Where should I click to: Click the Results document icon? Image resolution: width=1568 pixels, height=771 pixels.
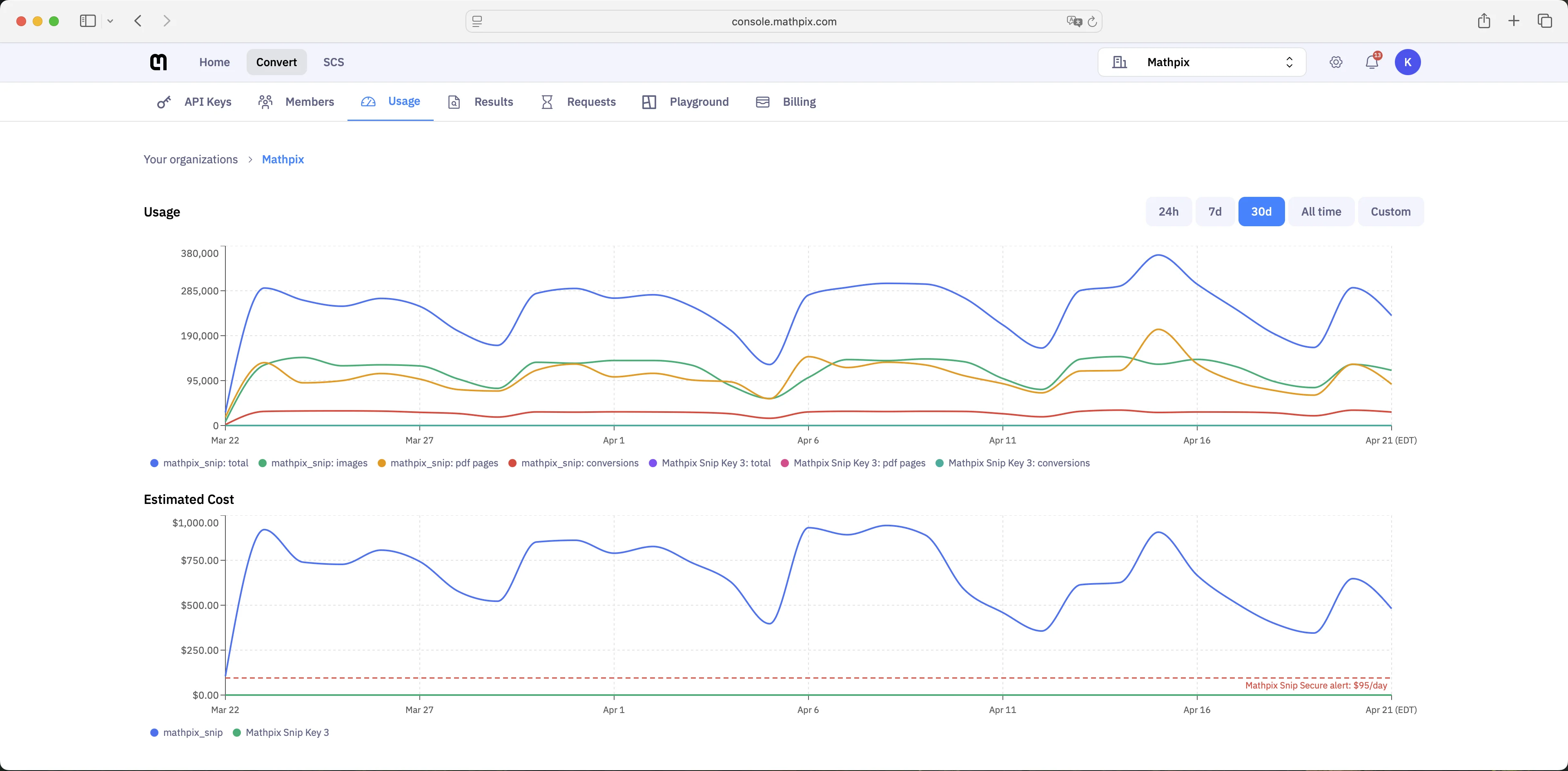coord(454,102)
